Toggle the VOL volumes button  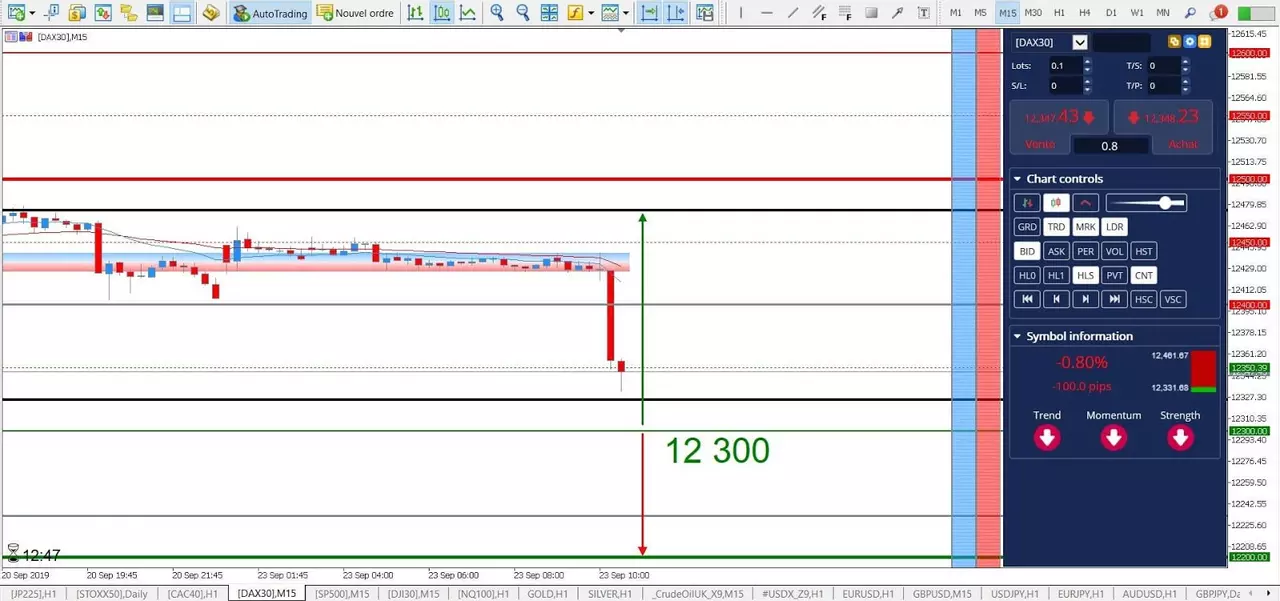[x=1115, y=251]
